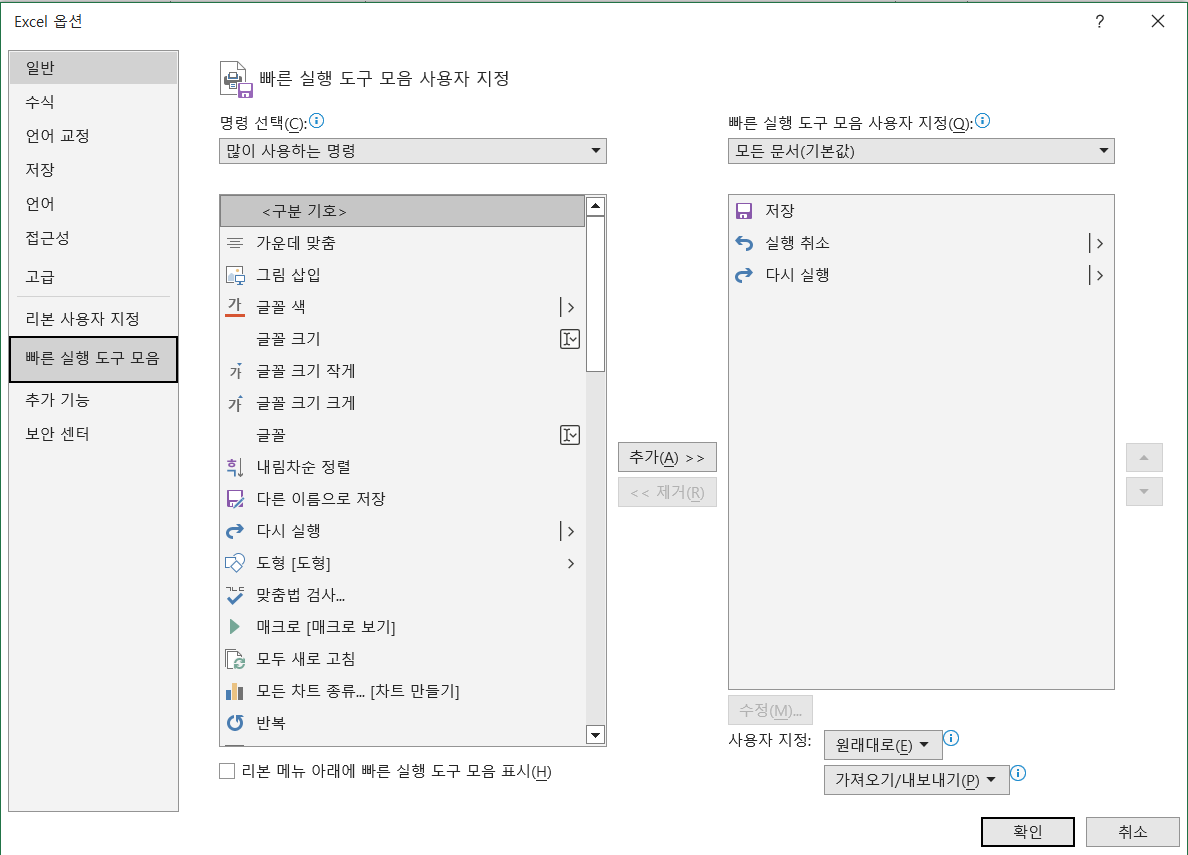Image resolution: width=1188 pixels, height=855 pixels.
Task: Click the 수정(M)... button
Action: (771, 710)
